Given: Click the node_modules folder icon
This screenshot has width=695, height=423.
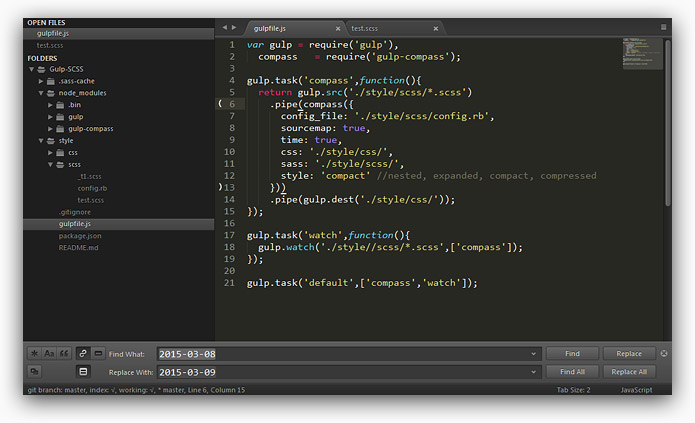Looking at the screenshot, I should click(51, 93).
